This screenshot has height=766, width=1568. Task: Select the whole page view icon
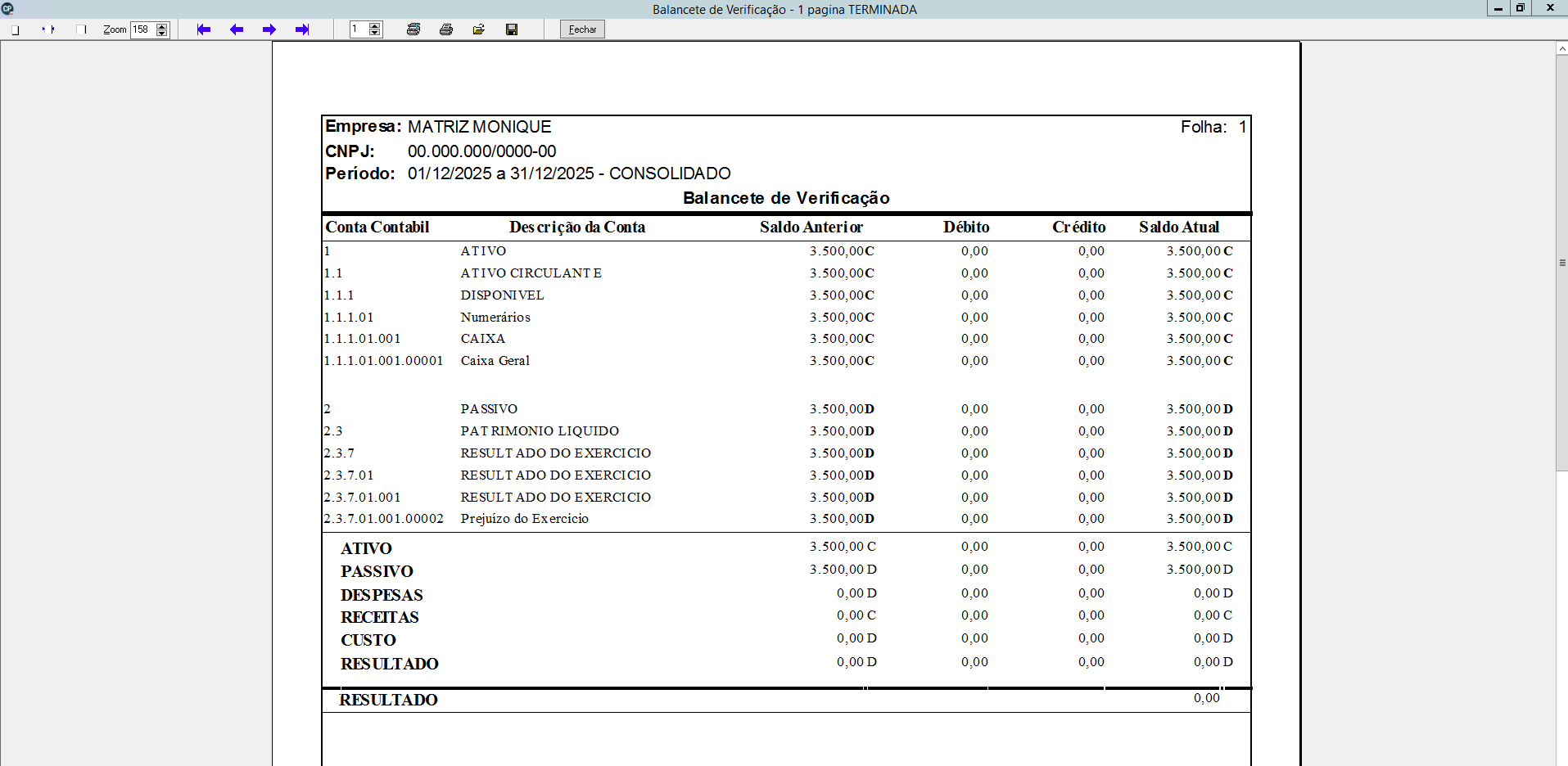pos(16,29)
